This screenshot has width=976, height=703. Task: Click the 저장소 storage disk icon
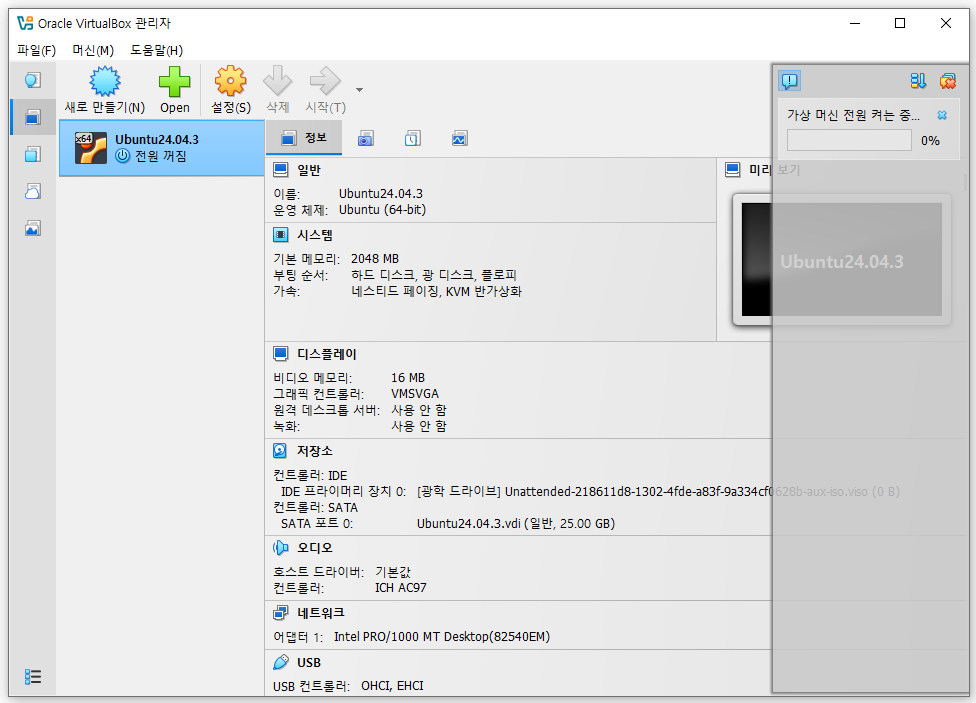click(x=281, y=451)
